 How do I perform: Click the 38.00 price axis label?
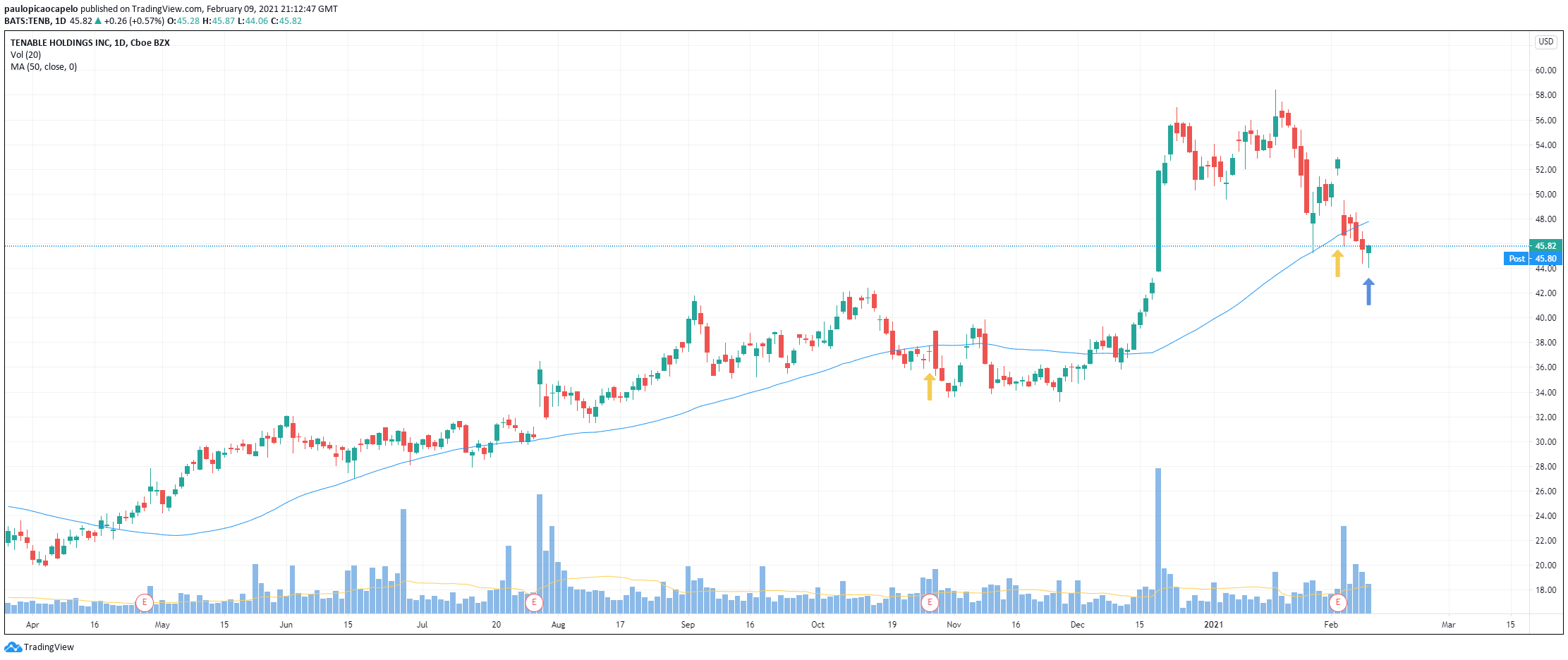point(1545,343)
